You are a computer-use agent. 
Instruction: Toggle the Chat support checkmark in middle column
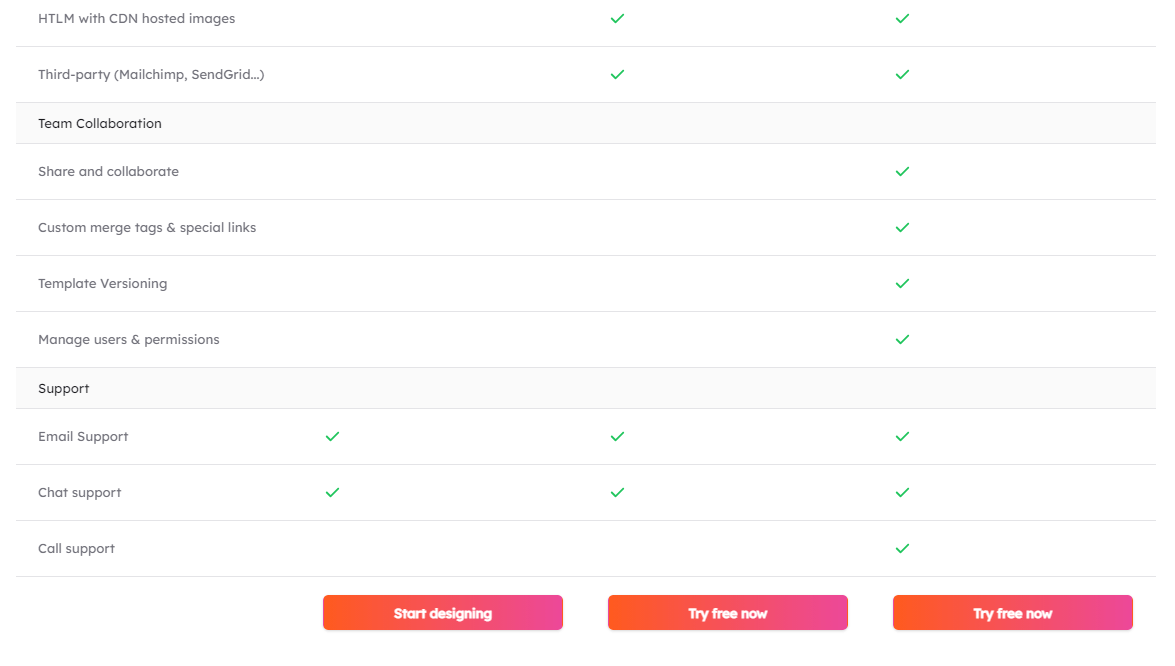[x=617, y=492]
